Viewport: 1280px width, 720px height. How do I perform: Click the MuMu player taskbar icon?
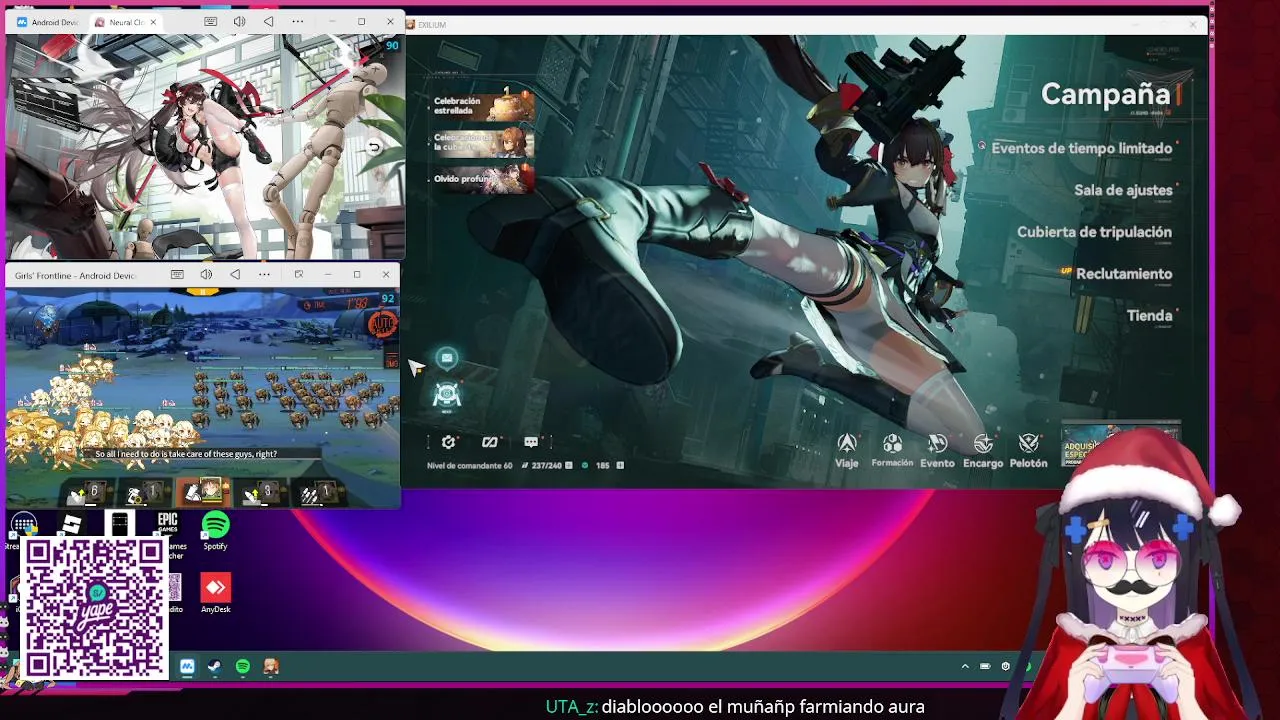point(187,666)
